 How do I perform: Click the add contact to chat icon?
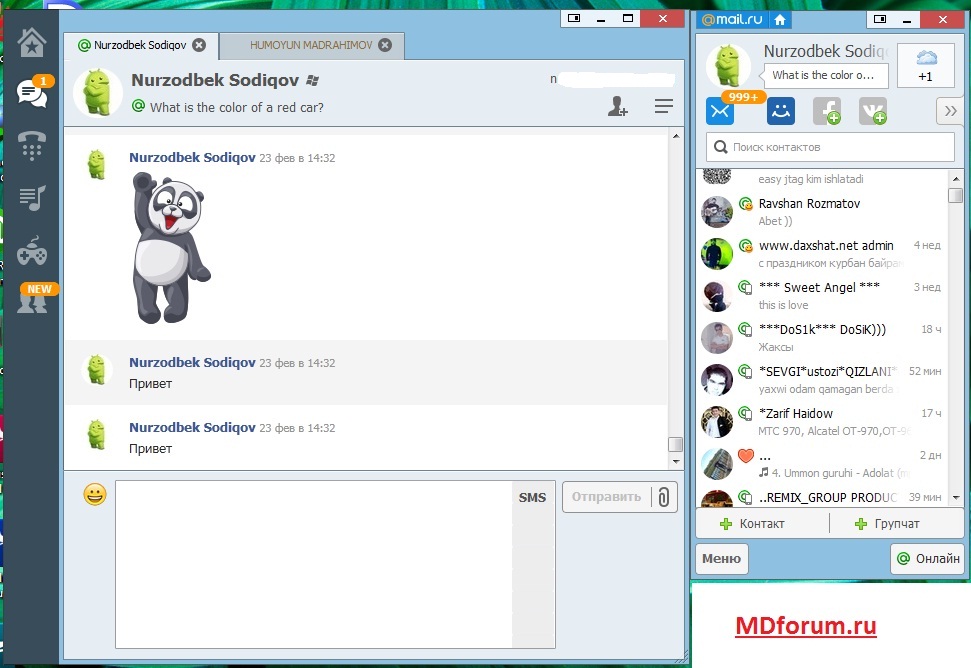[618, 107]
